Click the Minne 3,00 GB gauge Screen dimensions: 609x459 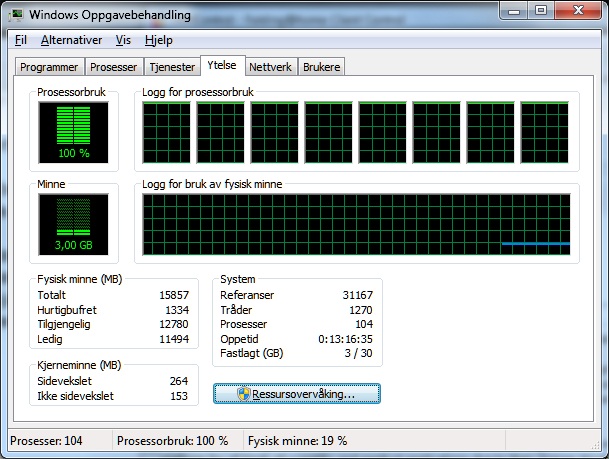pyautogui.click(x=73, y=224)
